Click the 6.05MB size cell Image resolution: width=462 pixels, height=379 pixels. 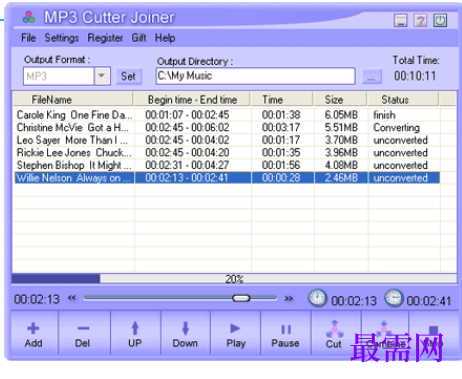341,115
